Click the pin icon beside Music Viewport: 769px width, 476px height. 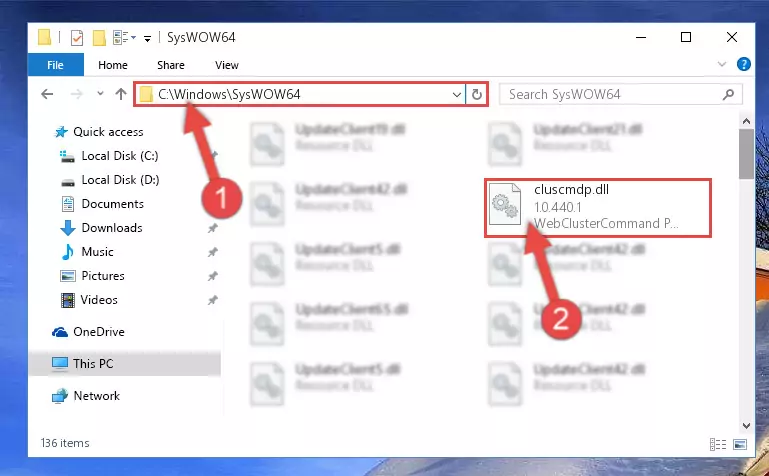coord(212,252)
